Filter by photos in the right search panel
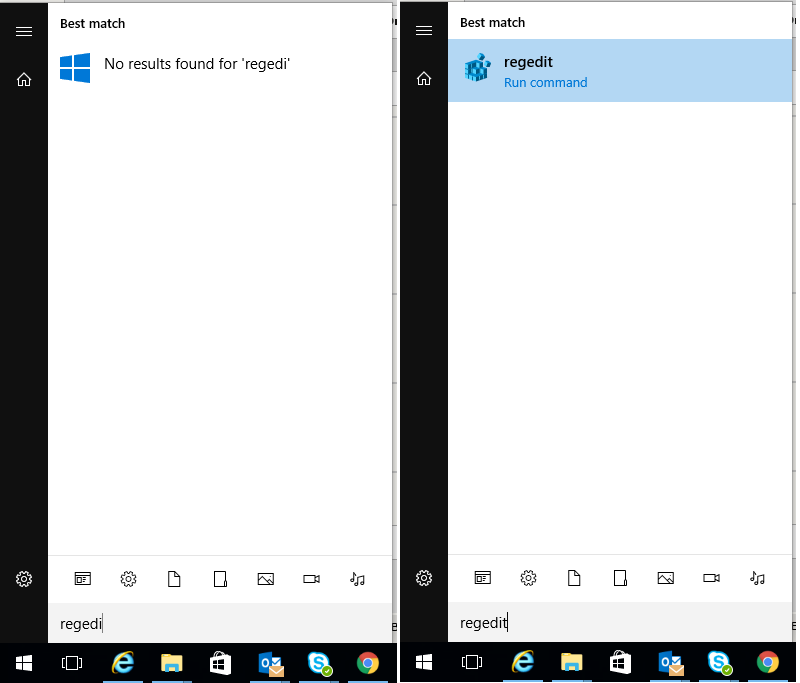 click(665, 578)
